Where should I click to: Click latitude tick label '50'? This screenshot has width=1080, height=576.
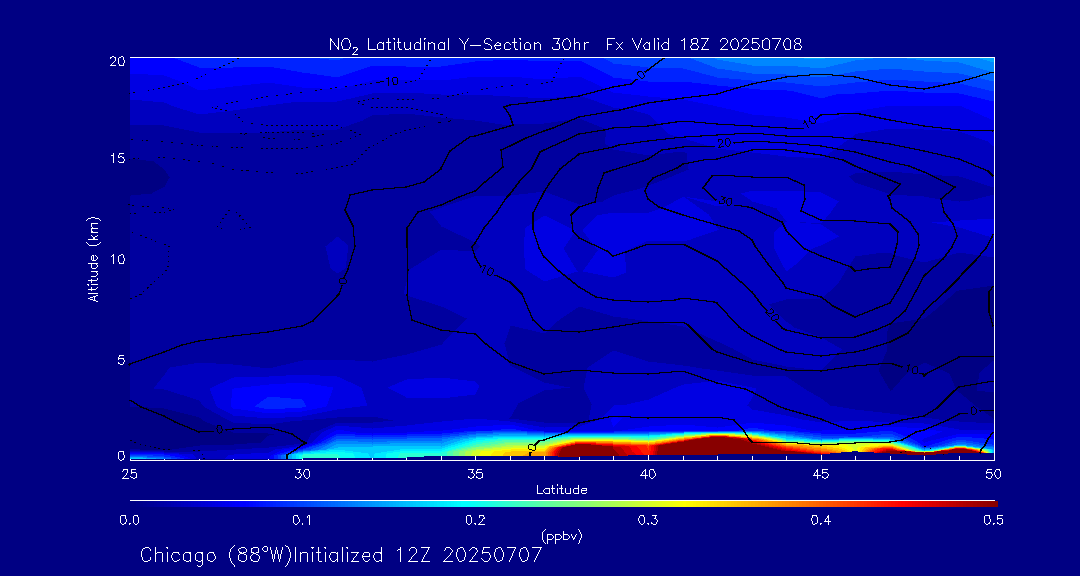[x=994, y=474]
